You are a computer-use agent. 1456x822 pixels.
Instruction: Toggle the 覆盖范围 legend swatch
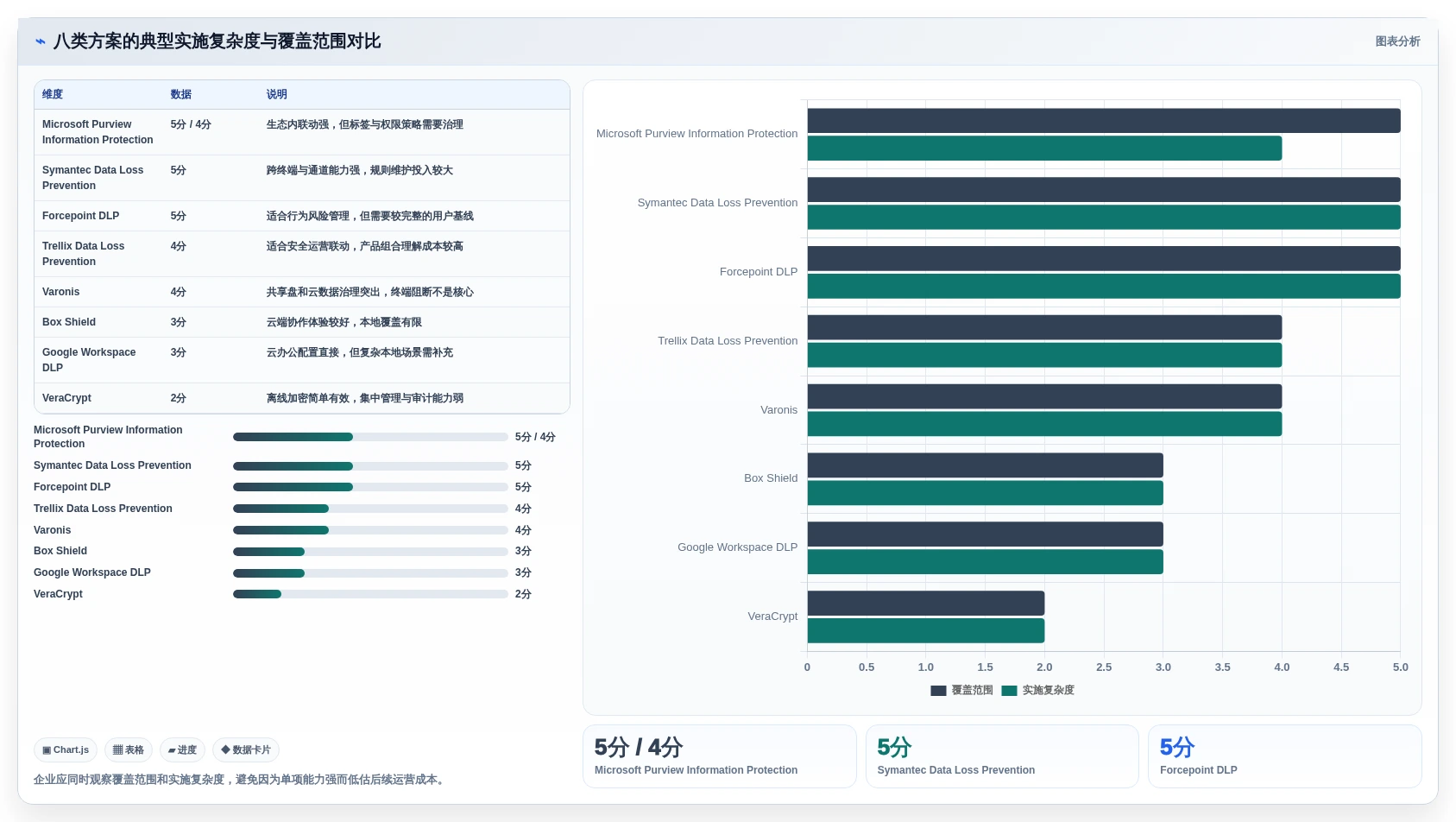938,691
